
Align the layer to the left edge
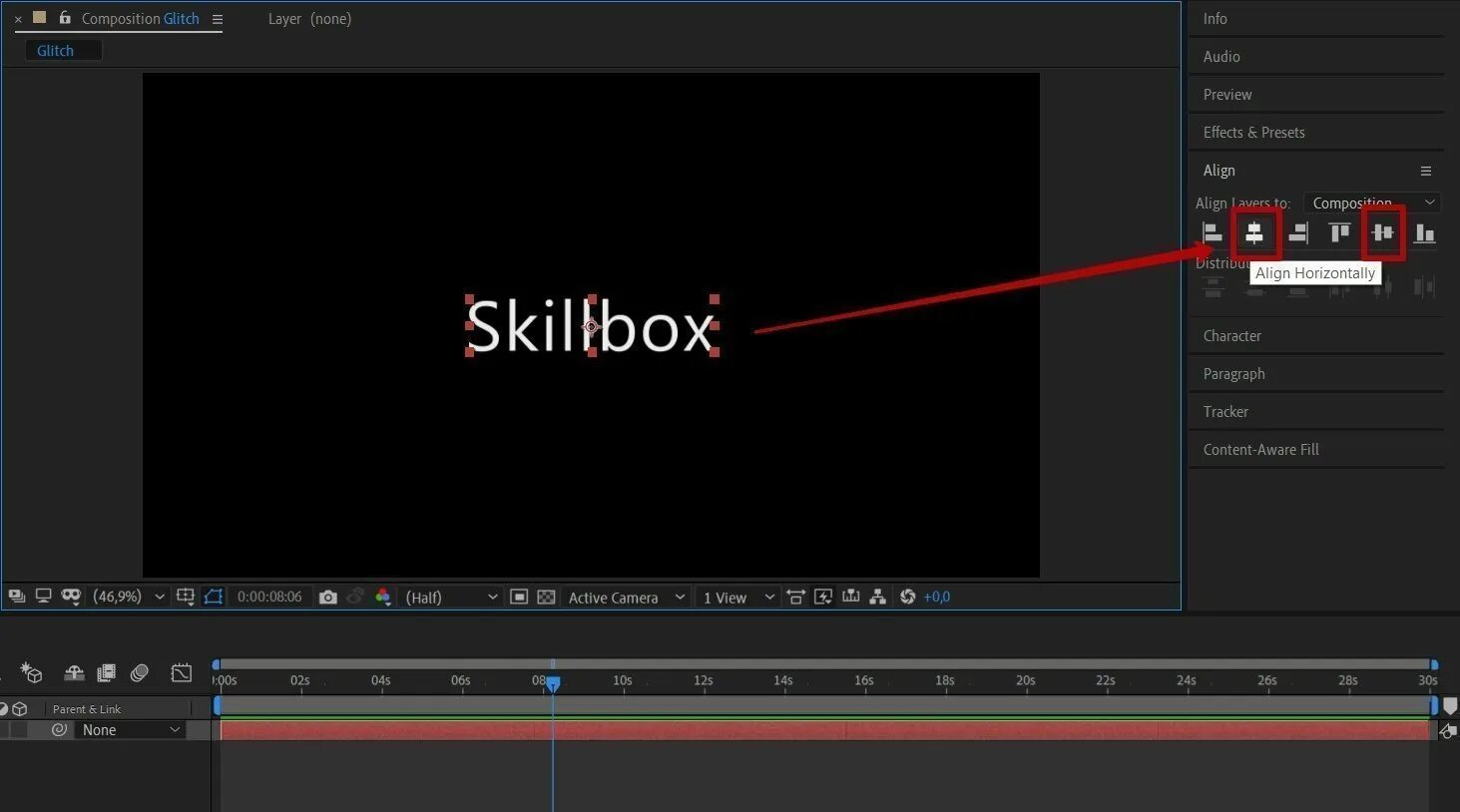click(1213, 233)
